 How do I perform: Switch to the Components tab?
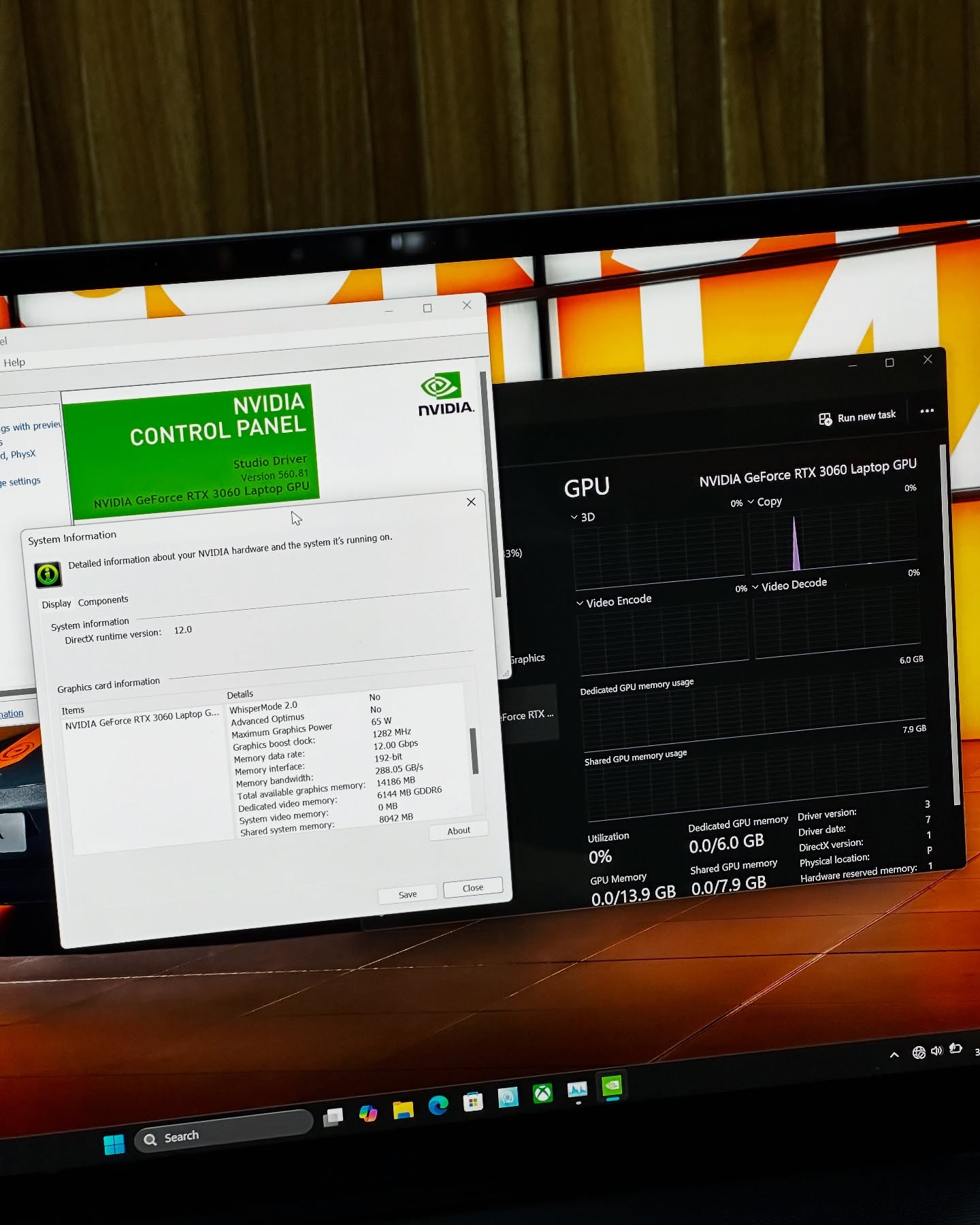pyautogui.click(x=103, y=601)
